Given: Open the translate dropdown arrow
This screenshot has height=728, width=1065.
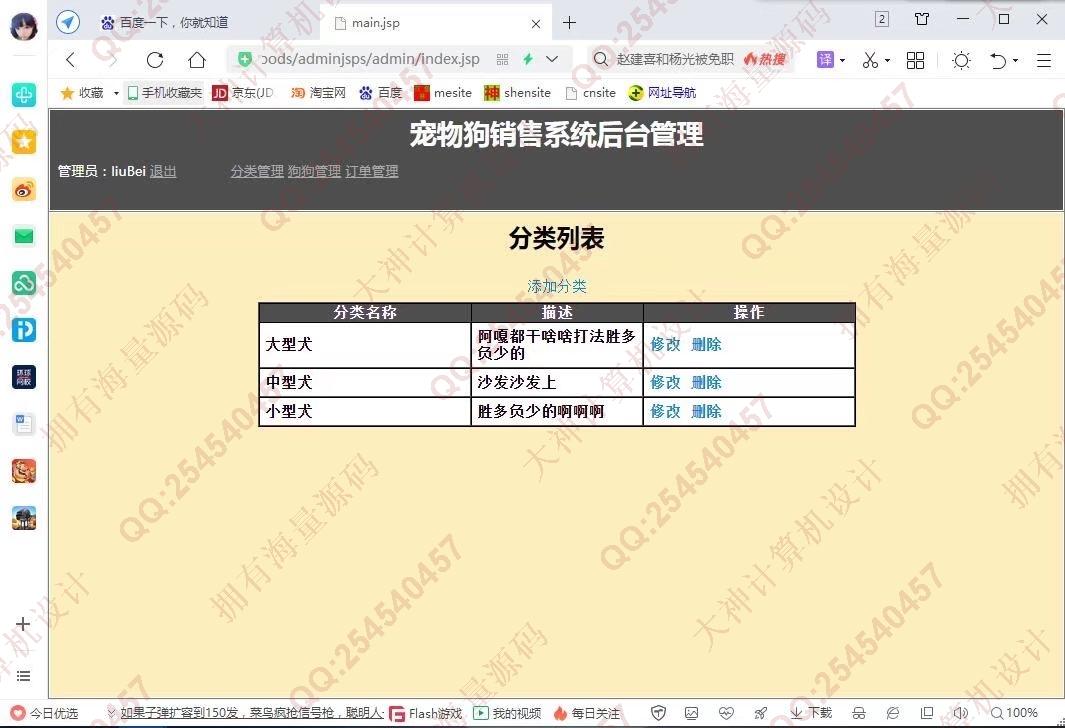Looking at the screenshot, I should tap(842, 60).
